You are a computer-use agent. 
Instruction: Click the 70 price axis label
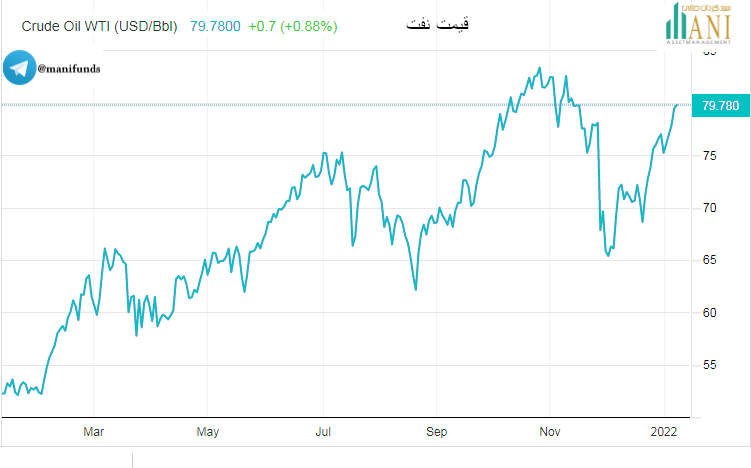pos(710,208)
